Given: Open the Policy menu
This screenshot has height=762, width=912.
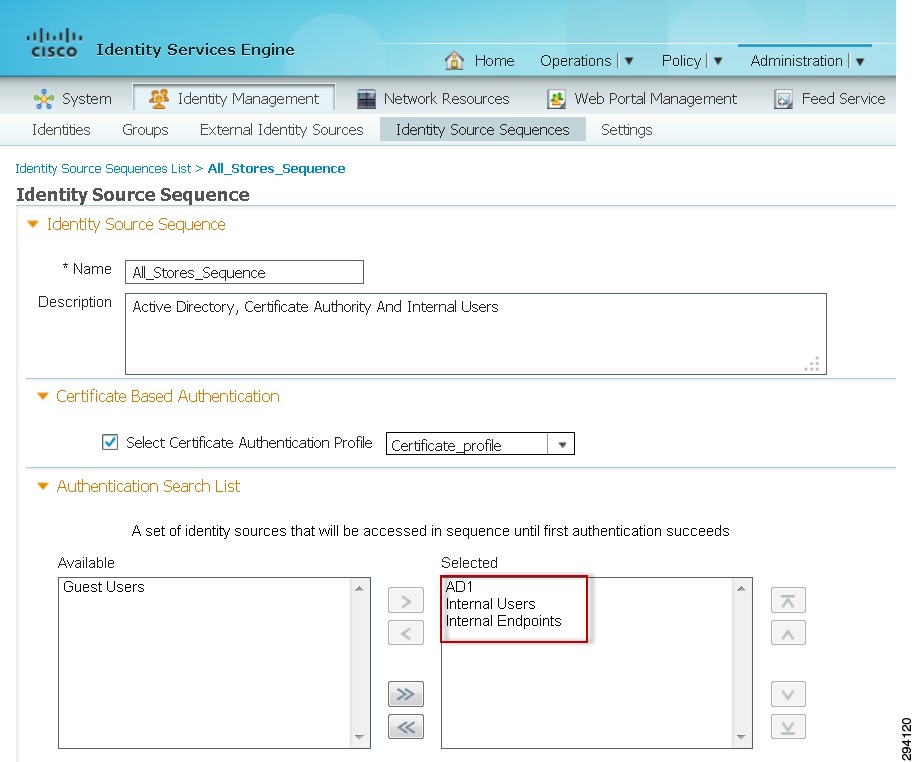Looking at the screenshot, I should [681, 60].
